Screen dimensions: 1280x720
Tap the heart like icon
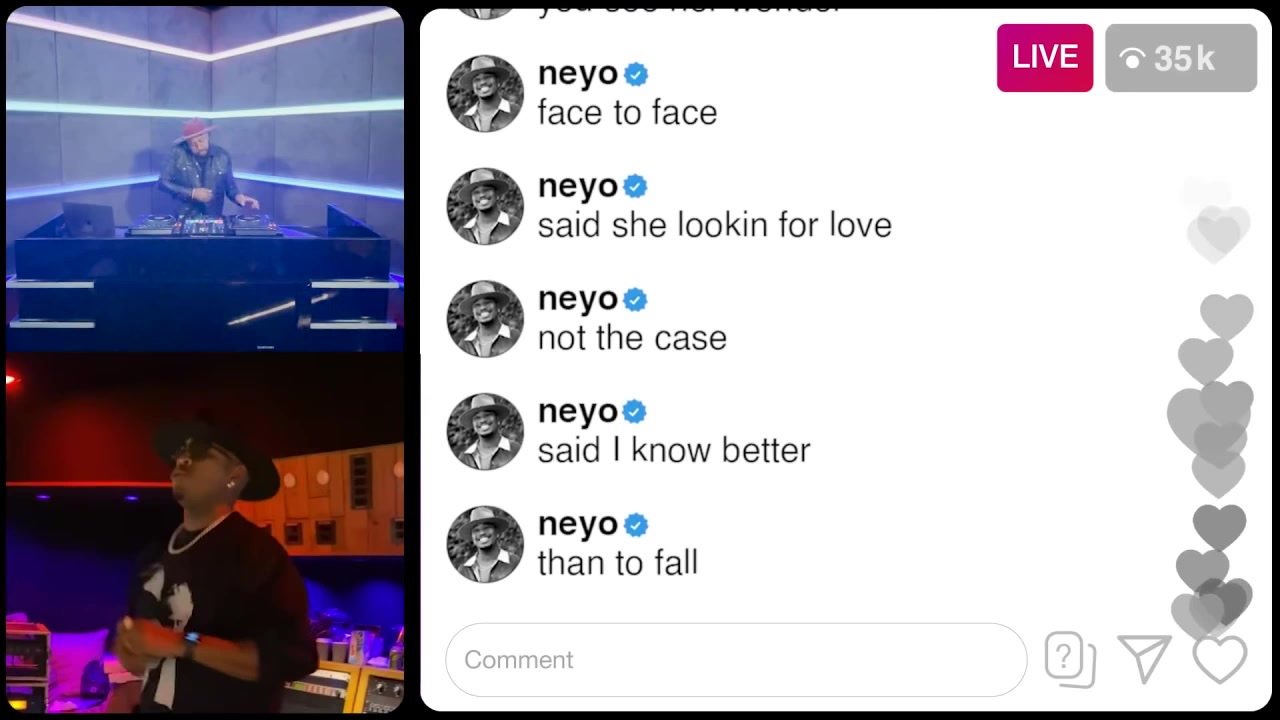1220,659
